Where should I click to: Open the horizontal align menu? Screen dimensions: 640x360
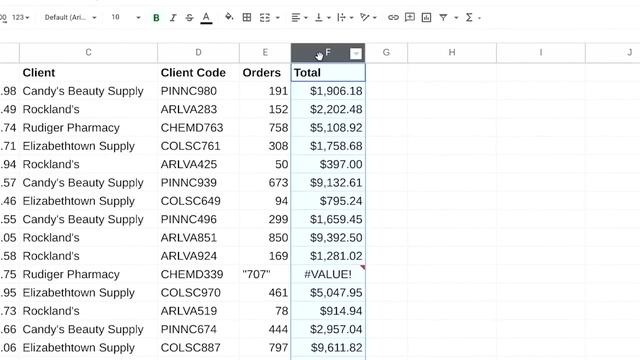tap(299, 18)
